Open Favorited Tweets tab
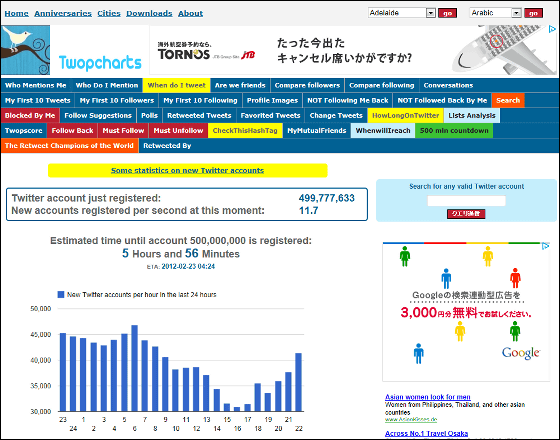 [270, 115]
